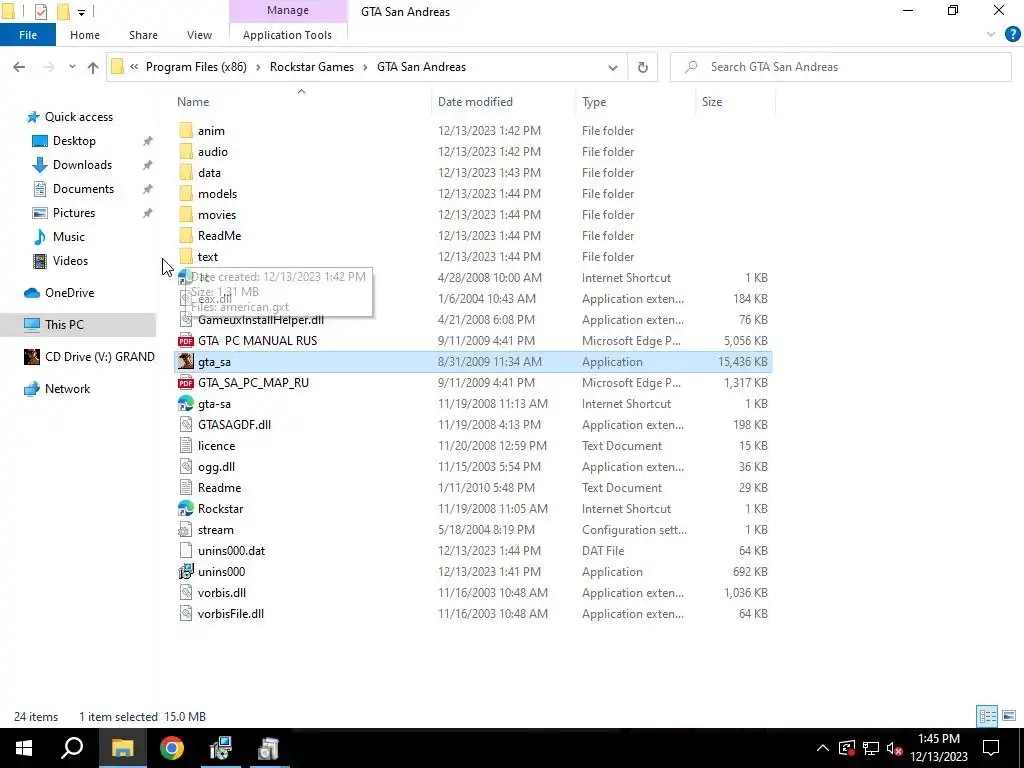1024x768 pixels.
Task: Sort by the Type column header
Action: (635, 102)
